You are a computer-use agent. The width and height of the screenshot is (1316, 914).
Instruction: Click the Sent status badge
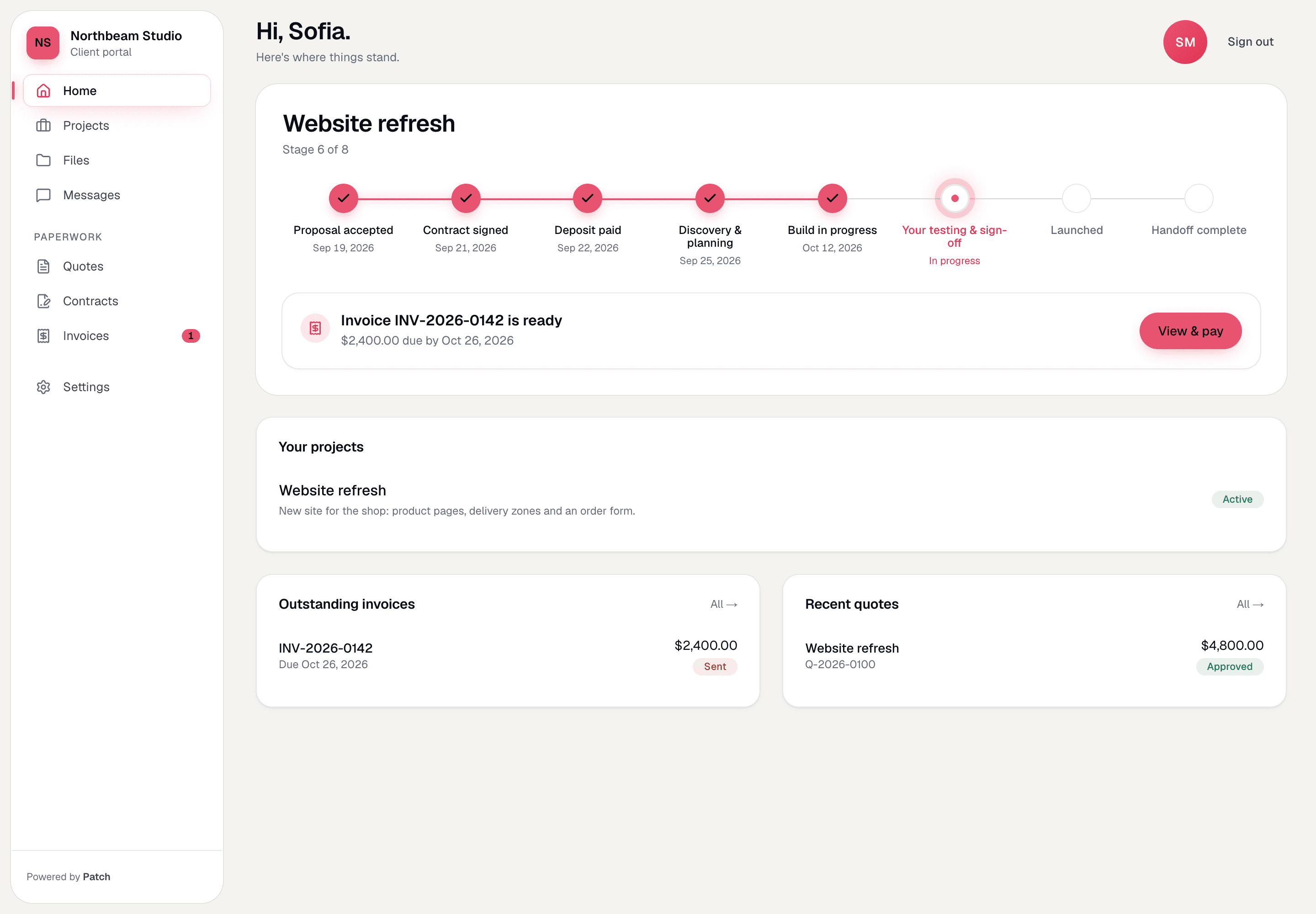(715, 667)
